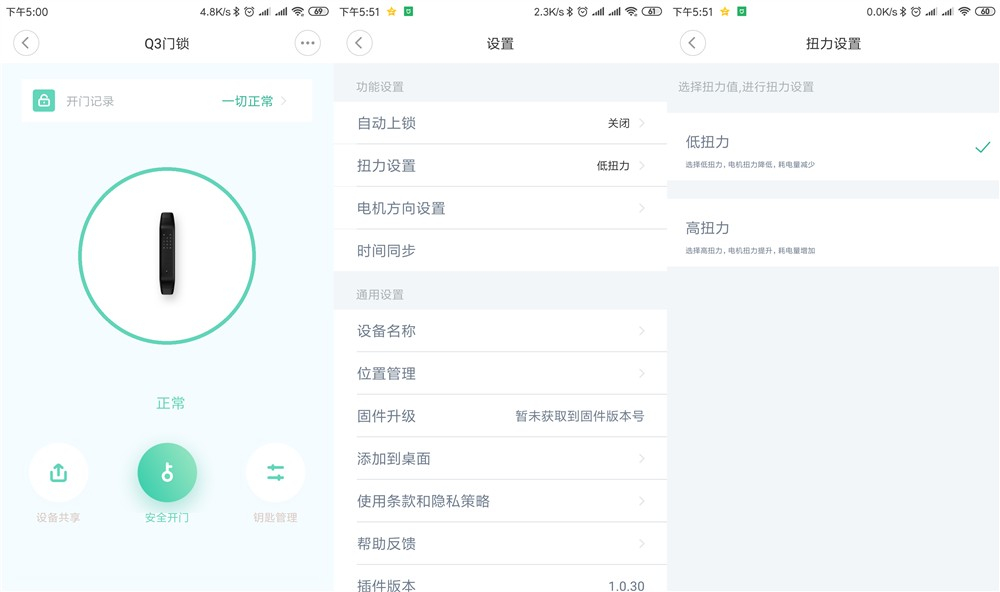
Task: Open 使用条款和隐私策略 terms page
Action: 500,501
